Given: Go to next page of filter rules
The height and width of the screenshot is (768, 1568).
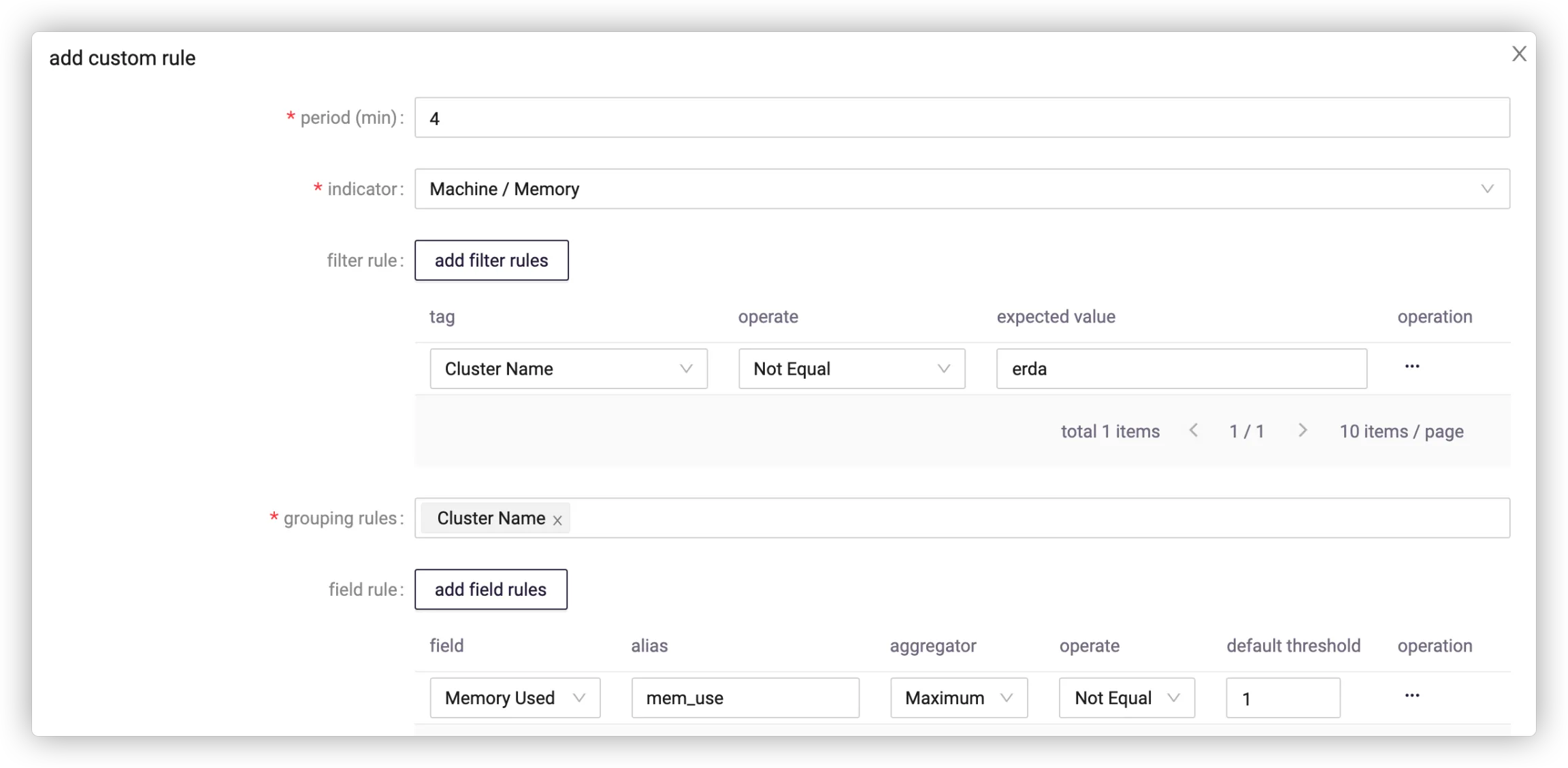Looking at the screenshot, I should (x=1302, y=431).
